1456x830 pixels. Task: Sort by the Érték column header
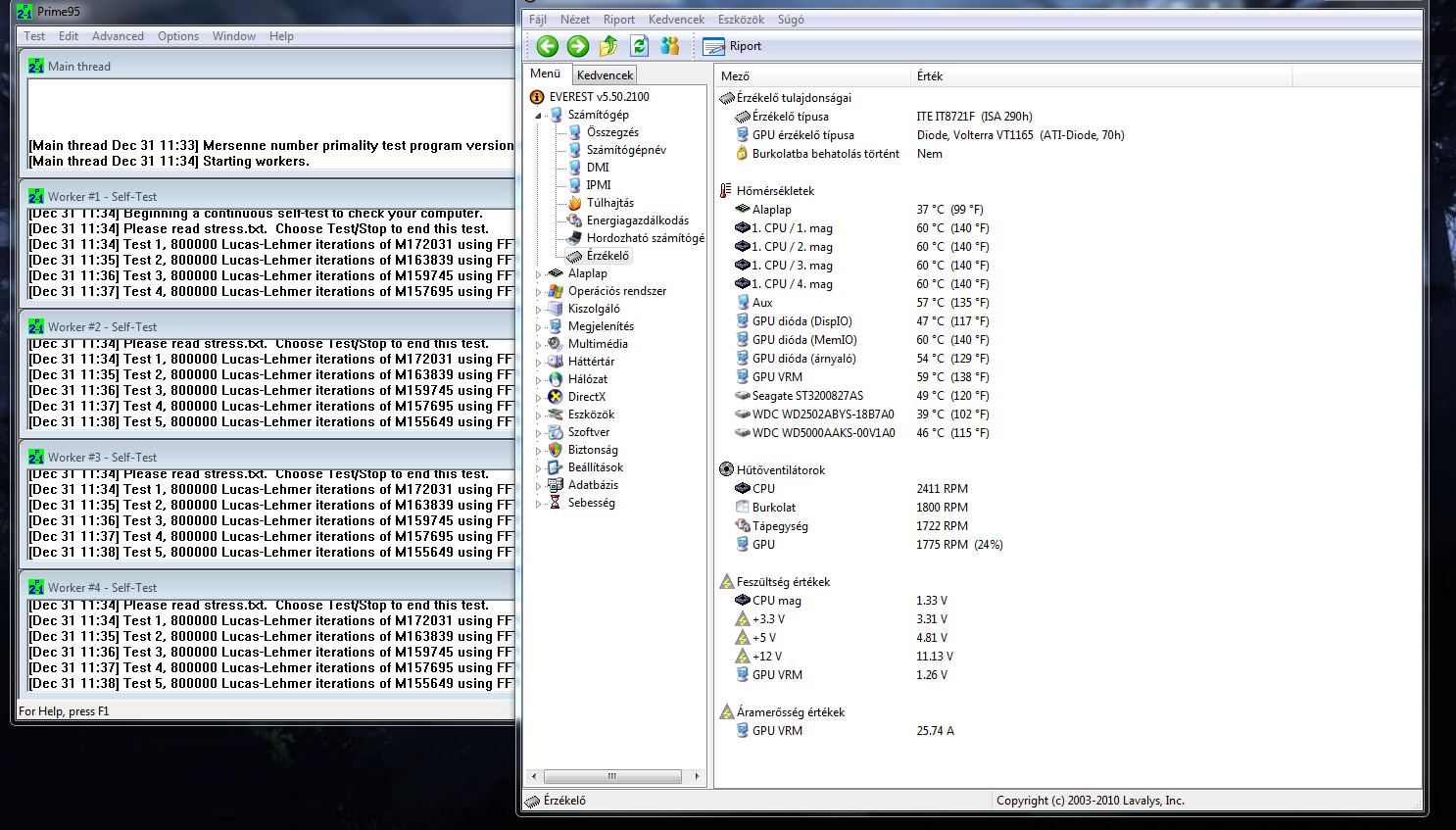pyautogui.click(x=1101, y=75)
